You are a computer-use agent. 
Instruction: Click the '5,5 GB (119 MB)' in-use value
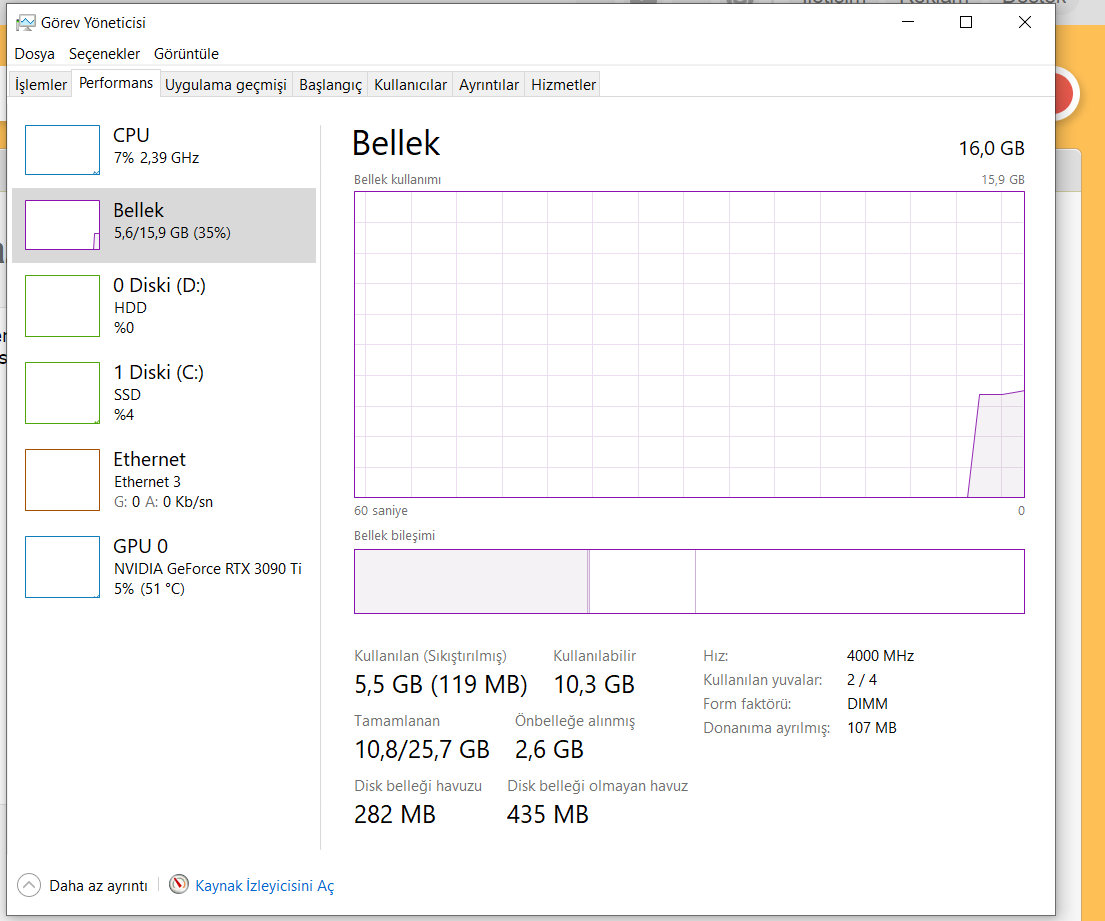pyautogui.click(x=440, y=684)
